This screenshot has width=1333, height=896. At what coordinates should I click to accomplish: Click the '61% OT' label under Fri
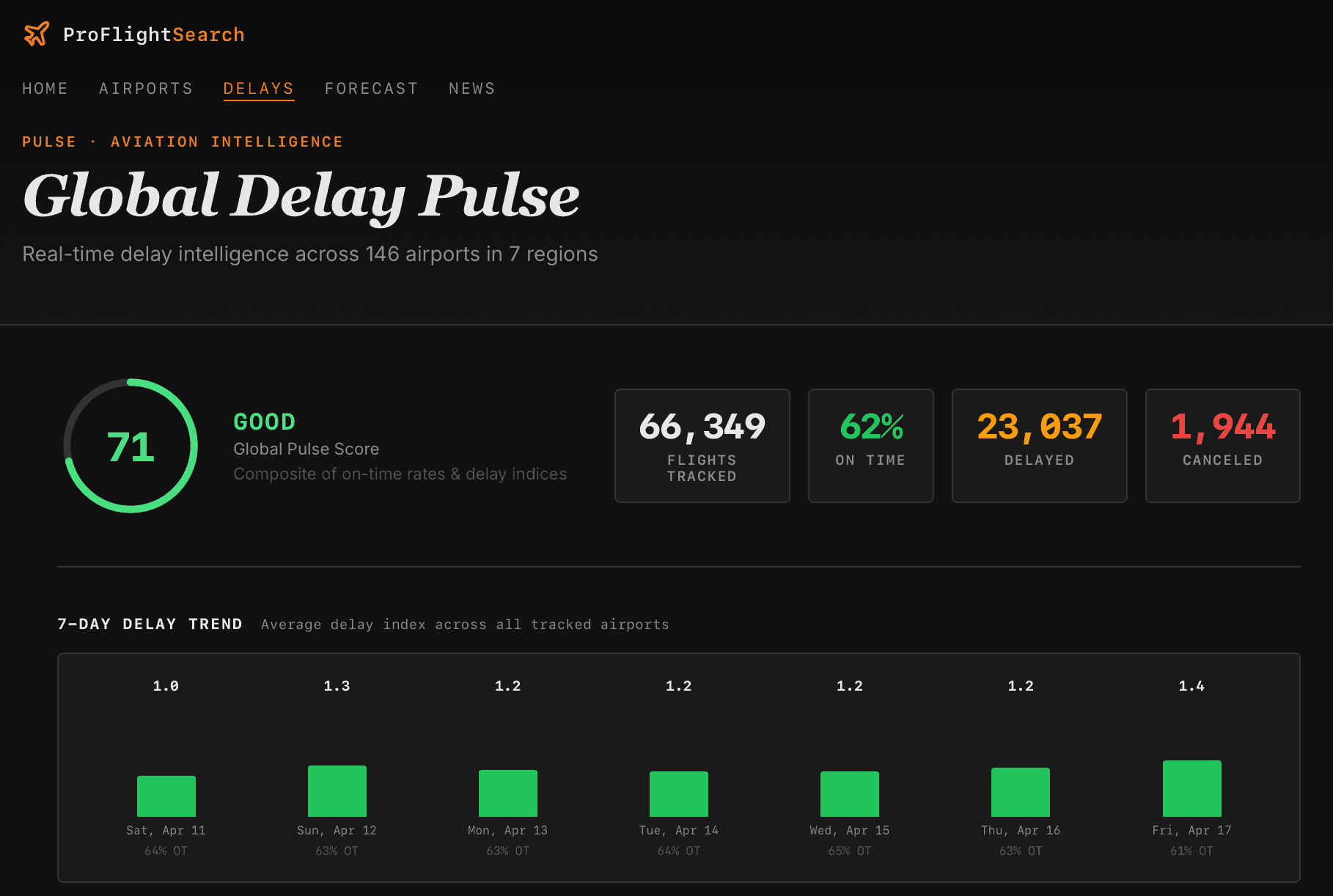click(1191, 851)
